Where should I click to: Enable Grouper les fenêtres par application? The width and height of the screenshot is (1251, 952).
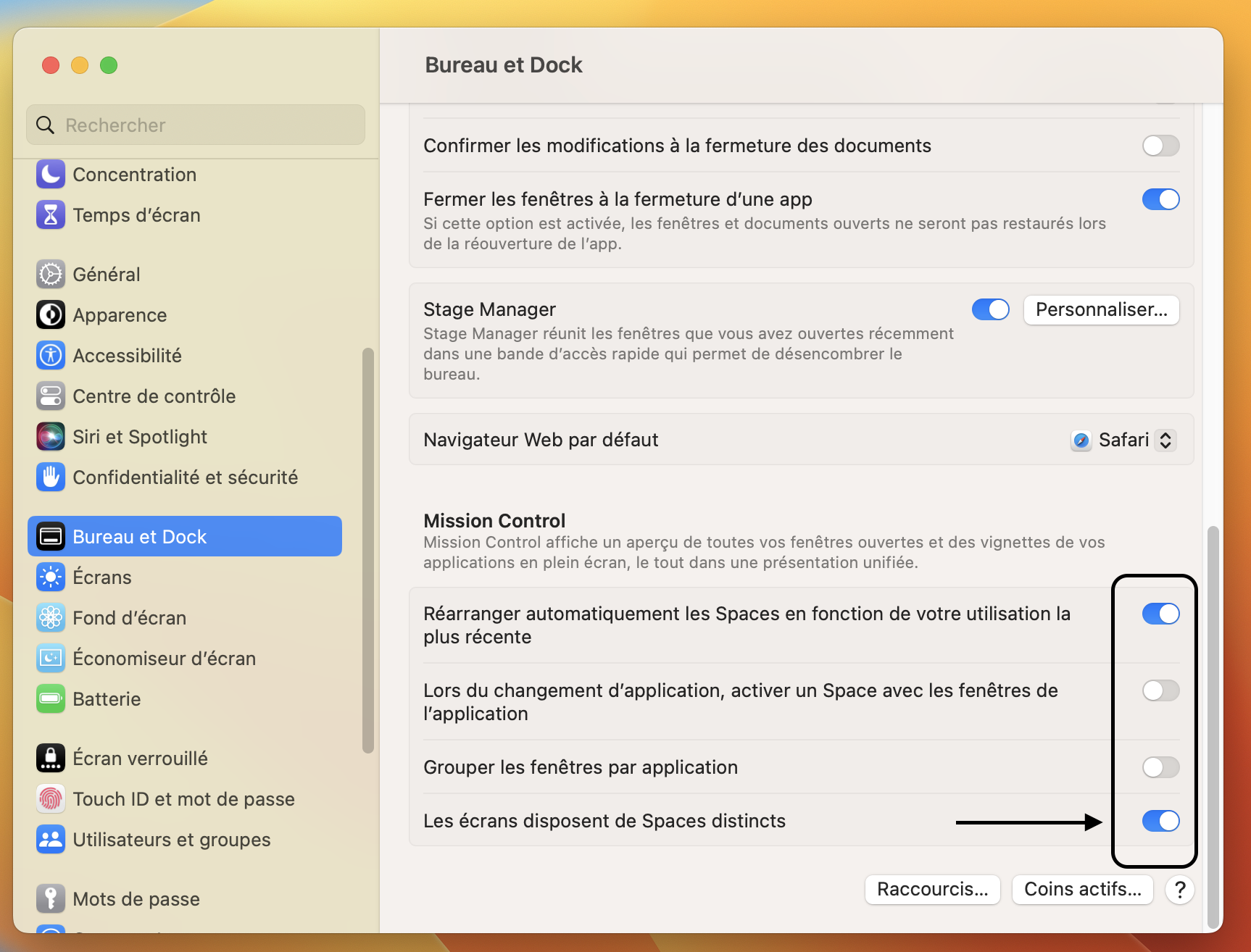coord(1160,767)
